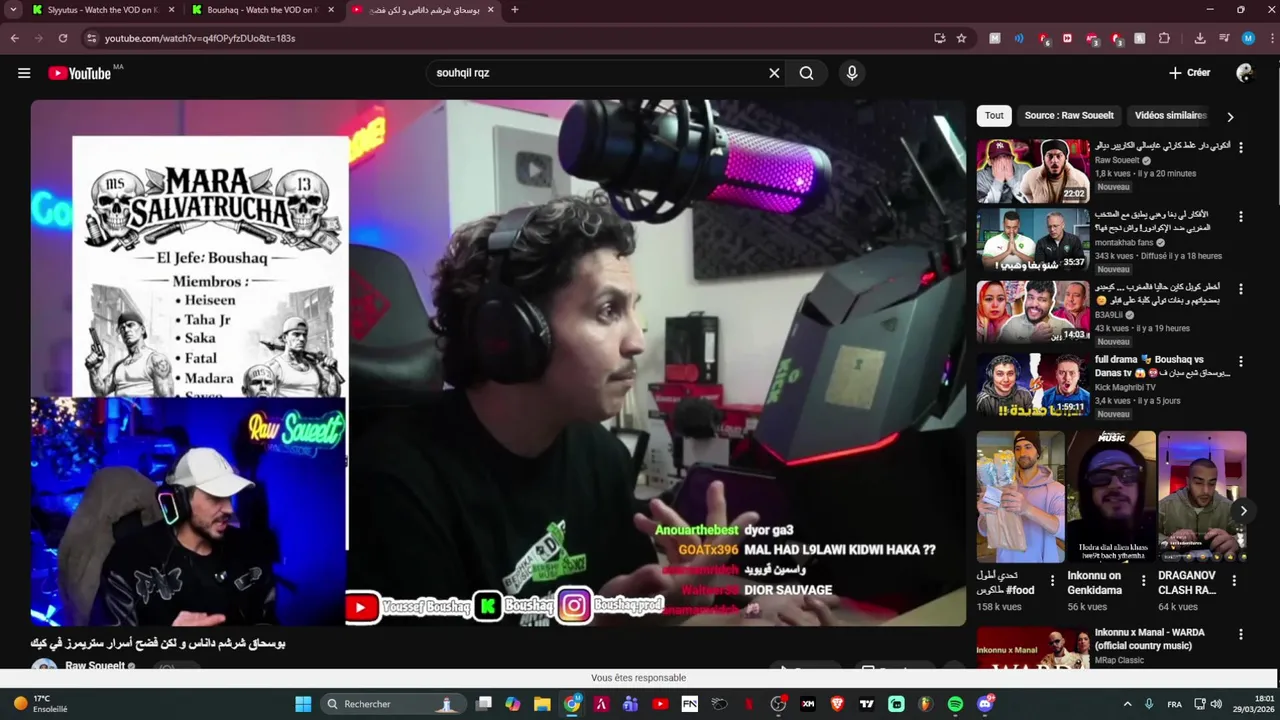The height and width of the screenshot is (720, 1280).
Task: Open the YouTube account avatar menu
Action: point(1245,73)
